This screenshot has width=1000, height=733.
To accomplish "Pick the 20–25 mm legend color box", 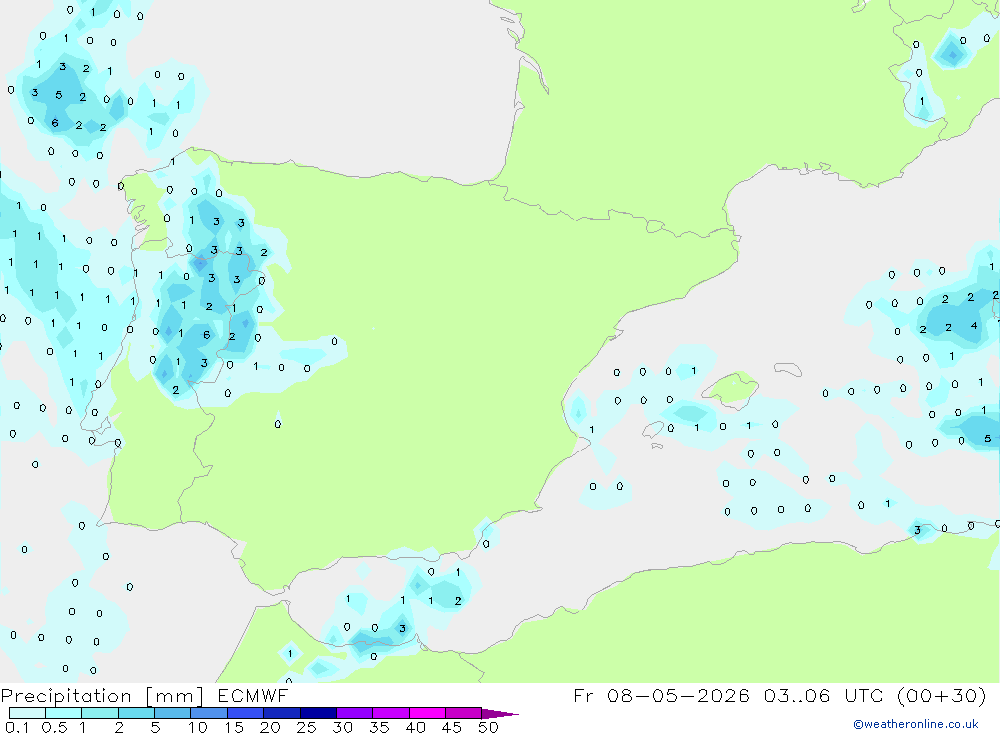I will point(282,713).
